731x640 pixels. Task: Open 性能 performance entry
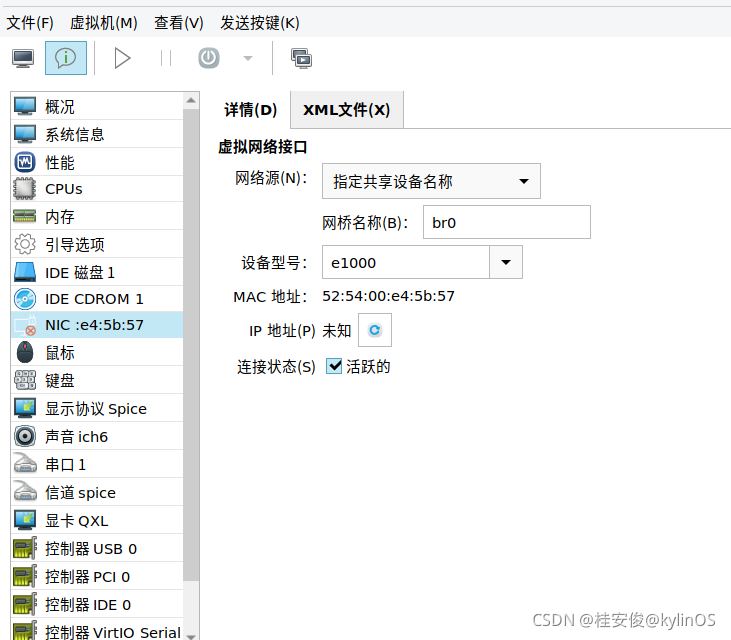coord(97,162)
